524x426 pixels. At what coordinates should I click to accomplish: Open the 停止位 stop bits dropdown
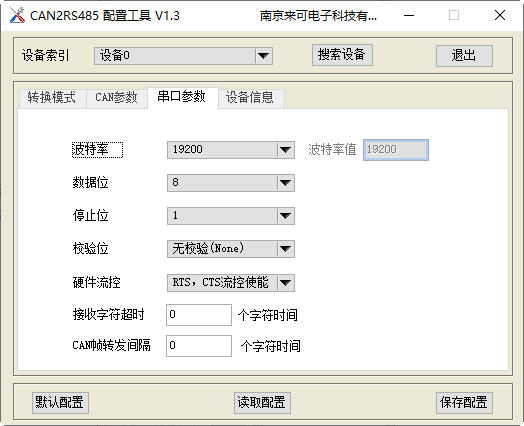pos(231,216)
